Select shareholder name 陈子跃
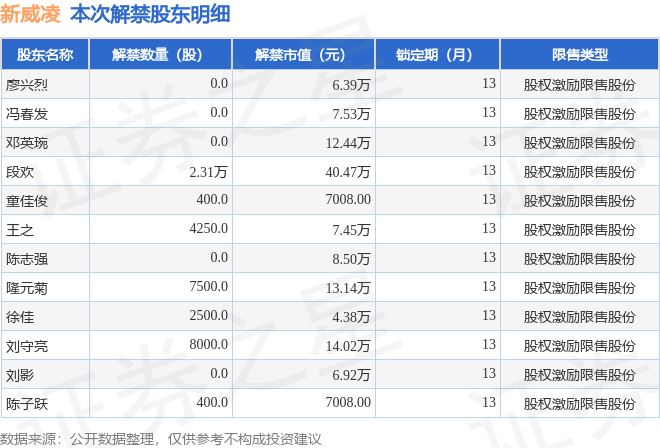The width and height of the screenshot is (660, 448). 27,404
